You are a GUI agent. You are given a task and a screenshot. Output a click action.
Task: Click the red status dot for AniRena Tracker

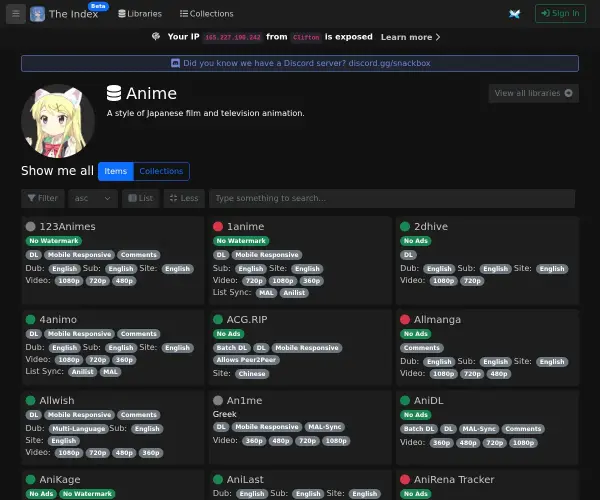[405, 479]
